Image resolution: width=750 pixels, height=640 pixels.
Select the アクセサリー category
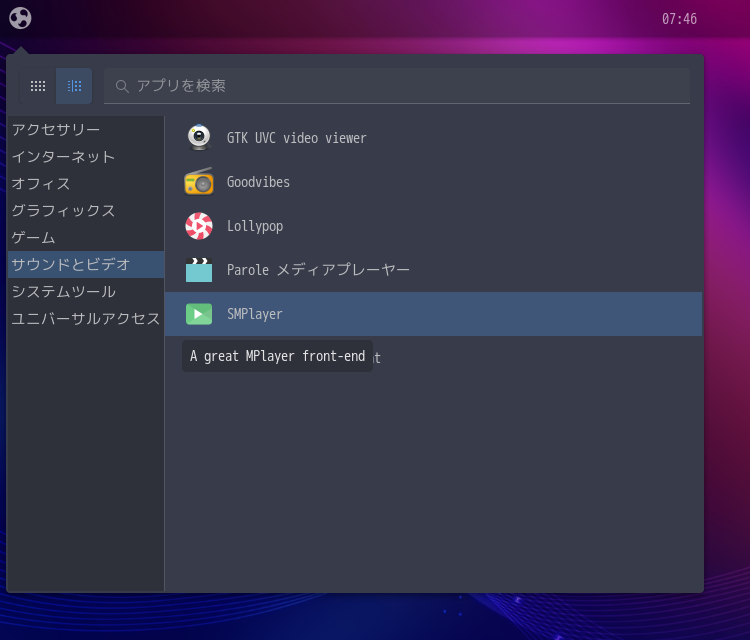86,130
